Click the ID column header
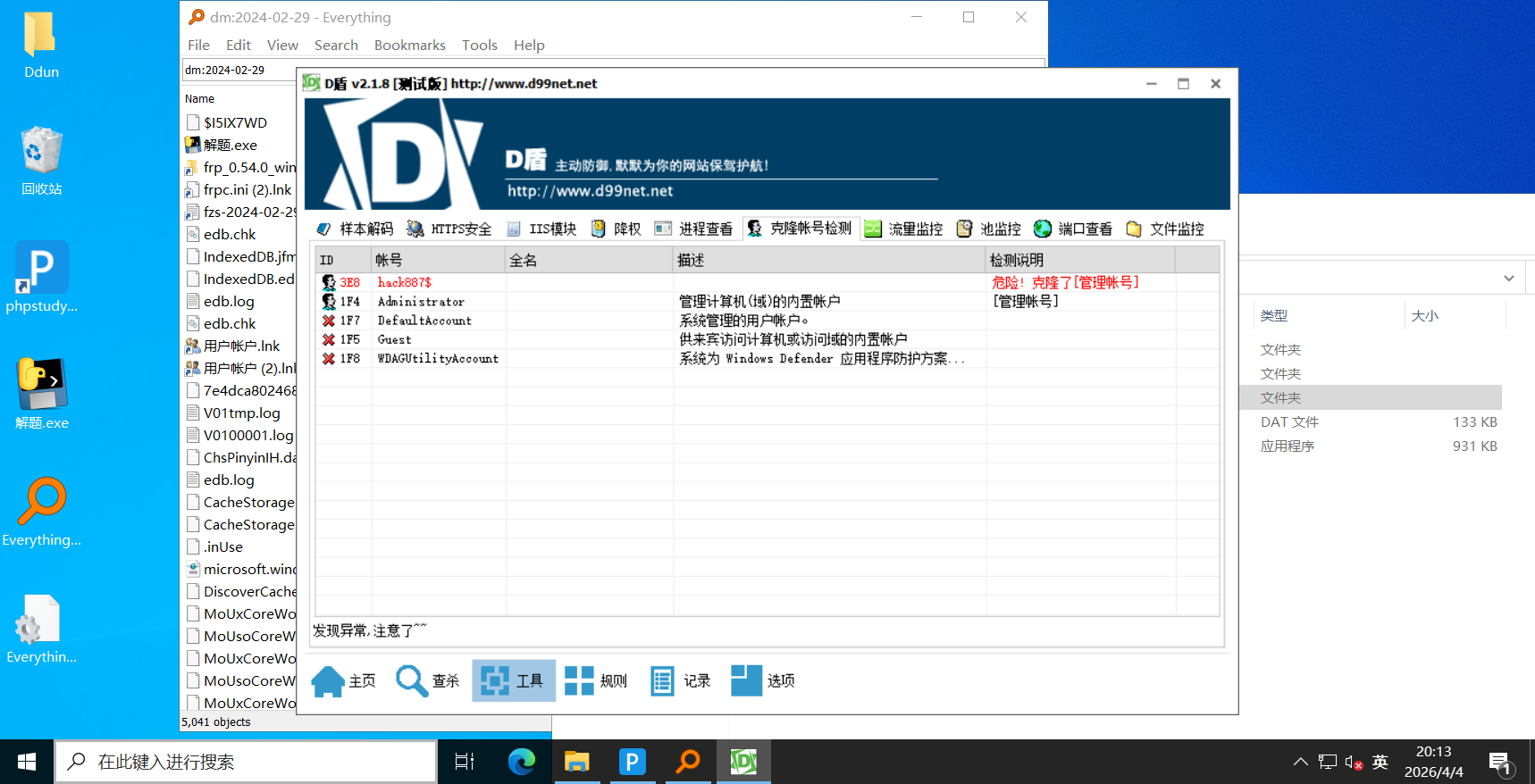Viewport: 1535px width, 784px height. (x=344, y=260)
